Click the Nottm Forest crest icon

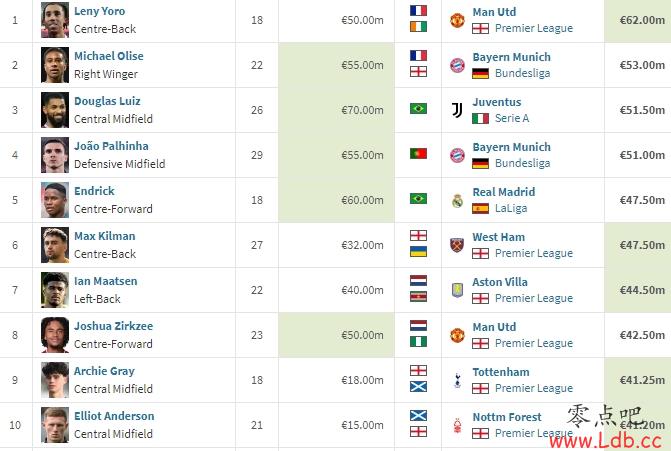[457, 425]
